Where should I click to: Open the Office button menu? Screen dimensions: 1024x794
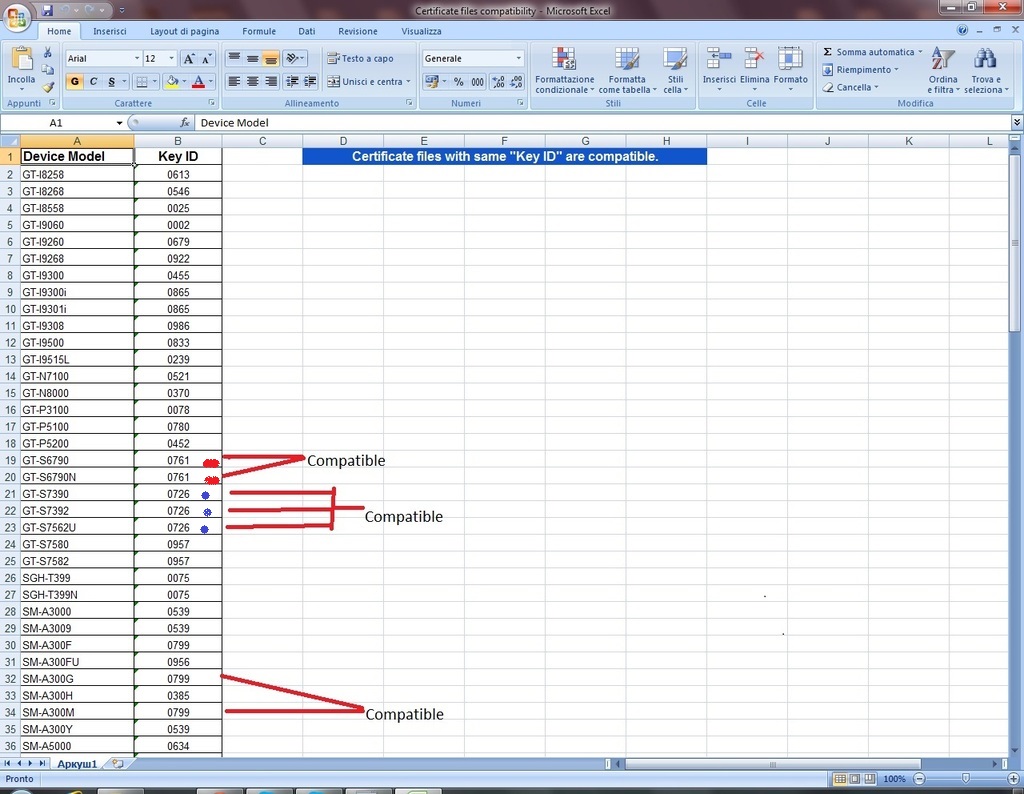(x=17, y=16)
